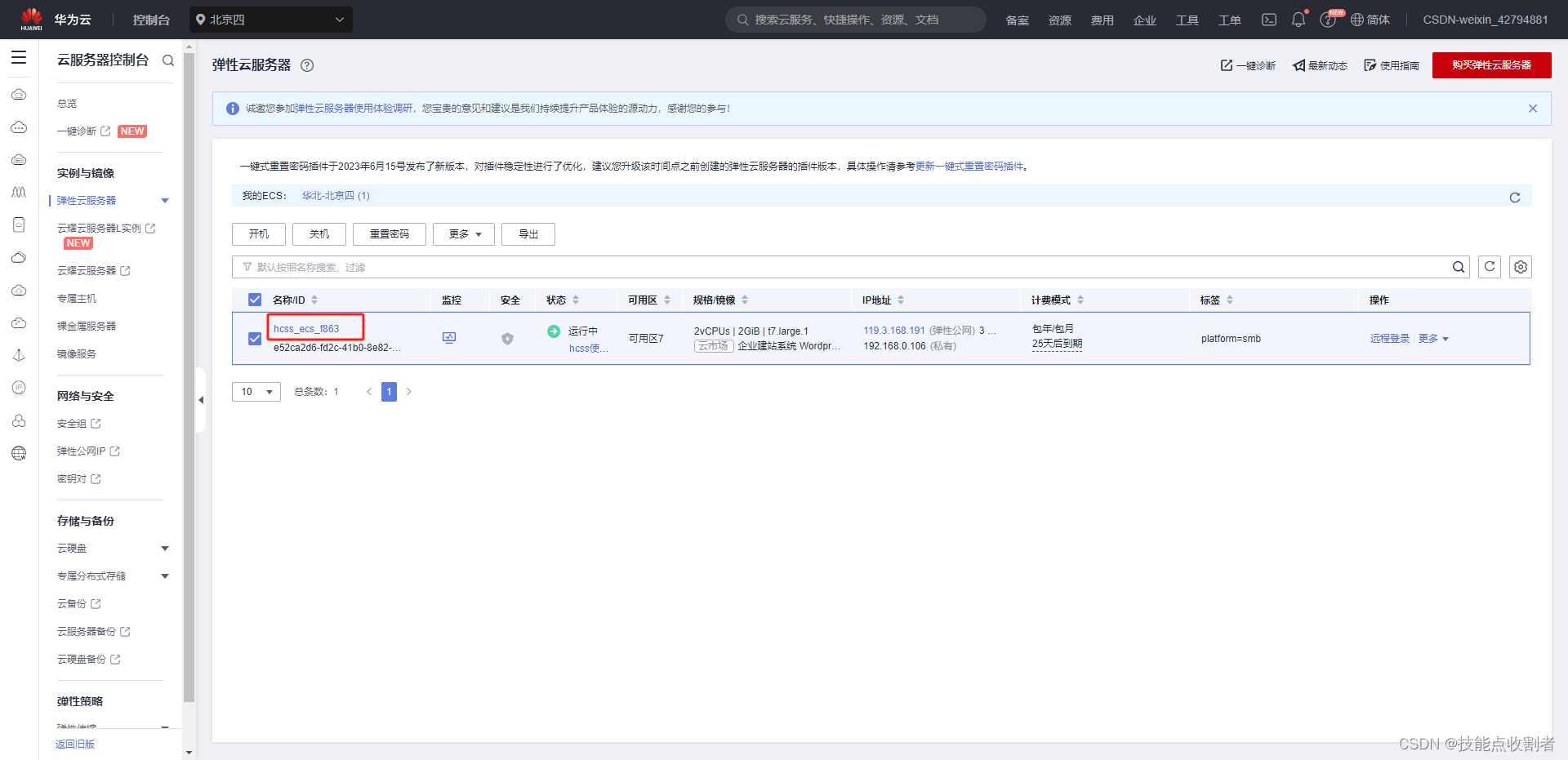Viewport: 1568px width, 760px height.
Task: Open 企业 top menu
Action: click(1145, 20)
